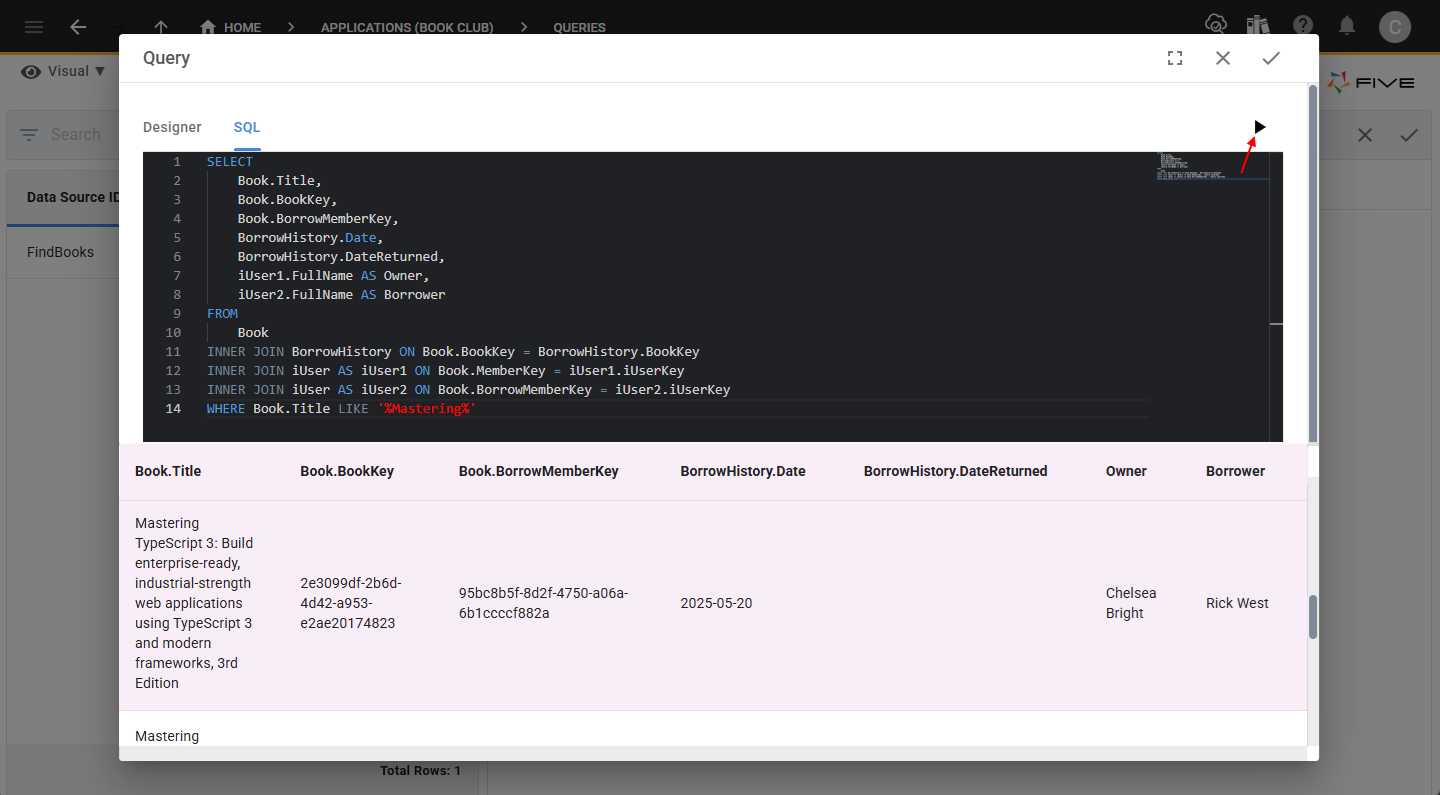The image size is (1440, 795).
Task: Open QUERIES breadcrumb
Action: (579, 27)
